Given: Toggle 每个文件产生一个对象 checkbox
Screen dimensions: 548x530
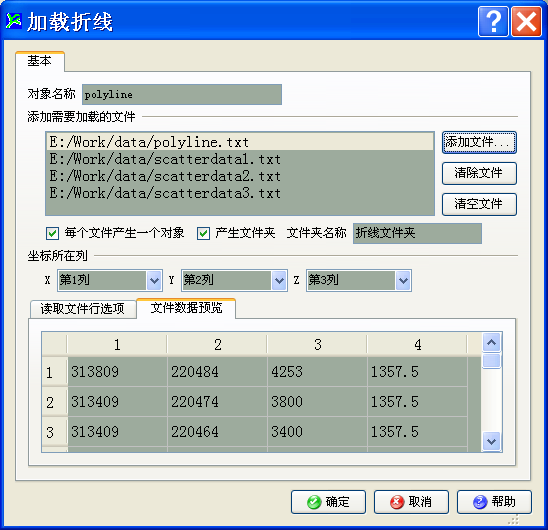Looking at the screenshot, I should (x=52, y=233).
